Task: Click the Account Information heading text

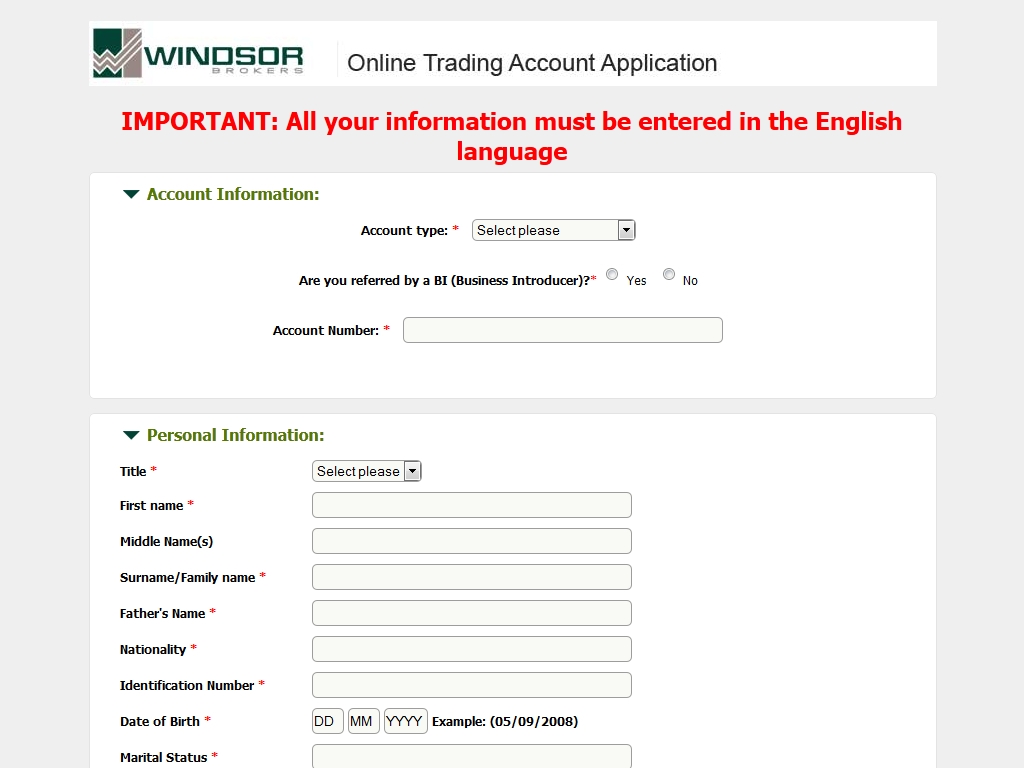Action: click(x=233, y=194)
